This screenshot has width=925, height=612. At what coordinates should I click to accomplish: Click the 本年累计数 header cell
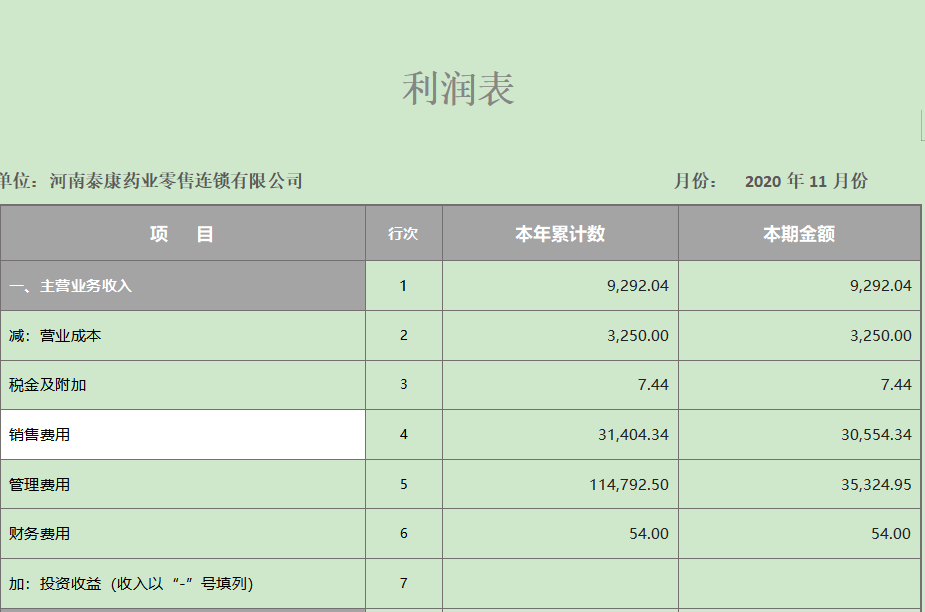click(x=560, y=234)
